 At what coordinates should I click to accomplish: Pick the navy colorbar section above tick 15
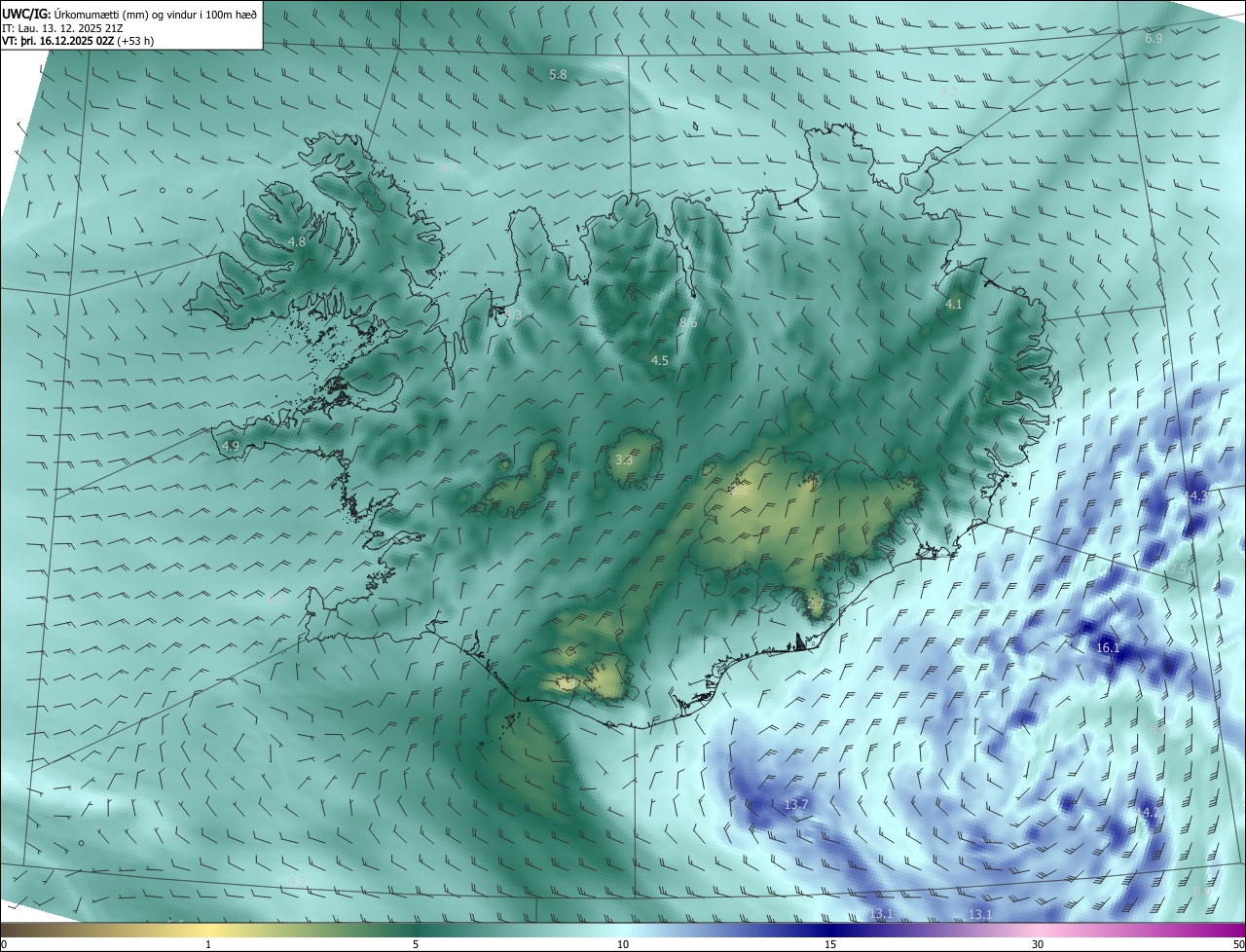[830, 930]
